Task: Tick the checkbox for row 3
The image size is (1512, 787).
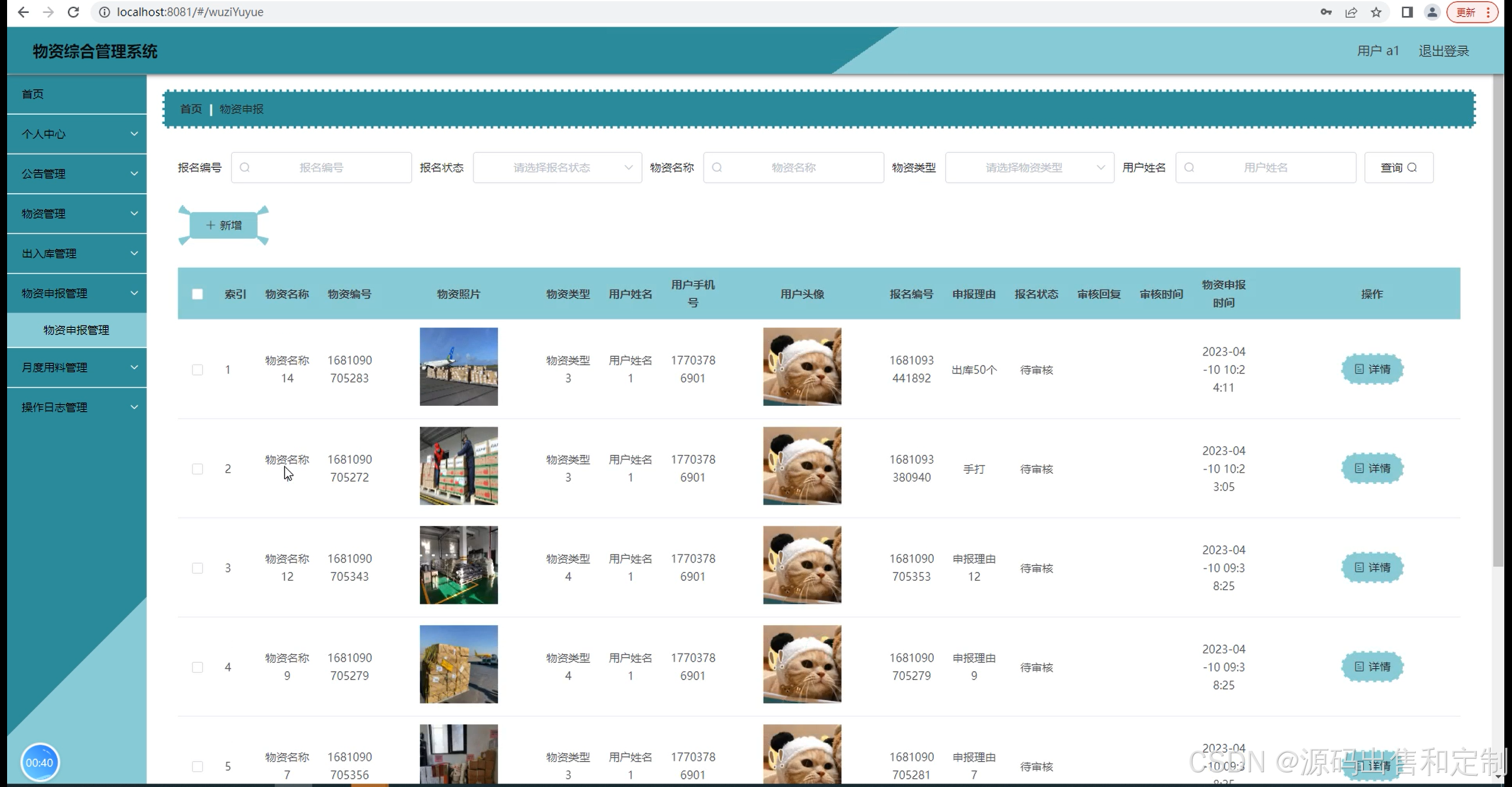Action: pos(197,568)
